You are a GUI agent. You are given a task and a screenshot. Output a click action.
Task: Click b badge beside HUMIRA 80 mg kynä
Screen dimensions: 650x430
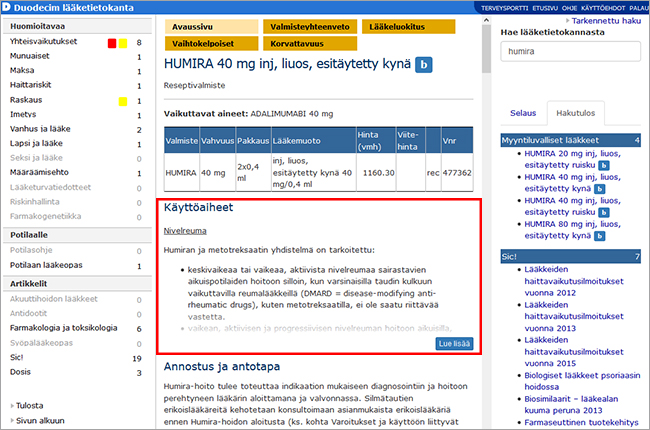pos(599,236)
